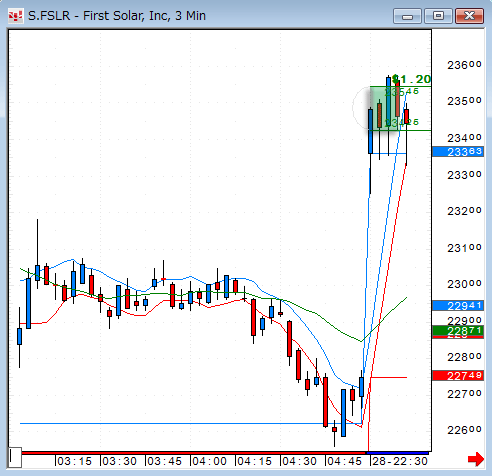
Task: Click the 232.00 price axis label
Action: click(464, 211)
